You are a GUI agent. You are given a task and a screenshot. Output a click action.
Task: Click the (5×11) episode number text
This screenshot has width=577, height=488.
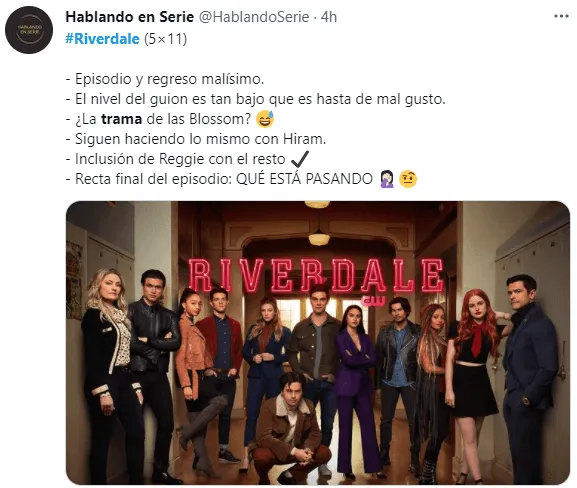(x=165, y=39)
